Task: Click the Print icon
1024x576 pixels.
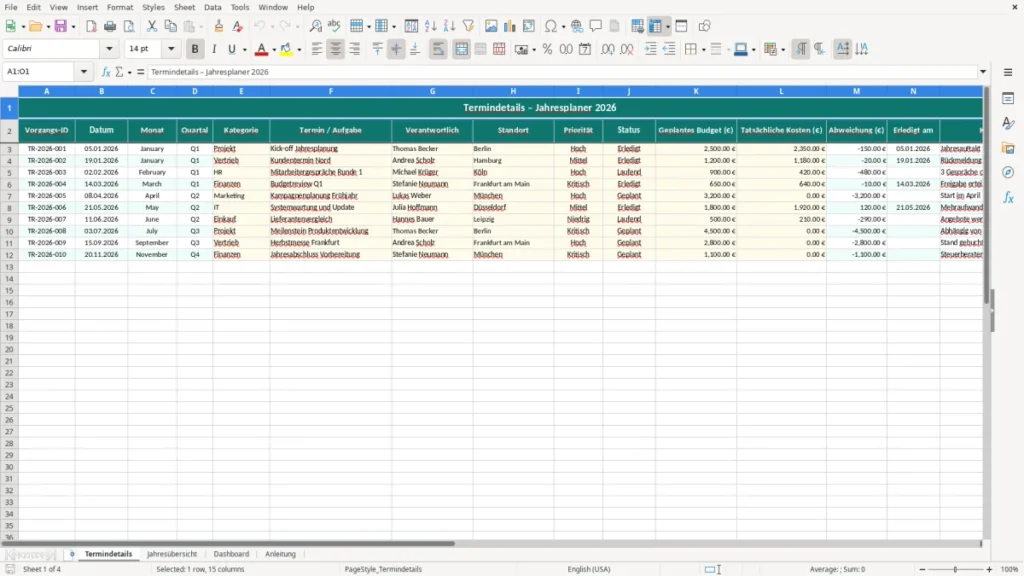Action: click(110, 26)
